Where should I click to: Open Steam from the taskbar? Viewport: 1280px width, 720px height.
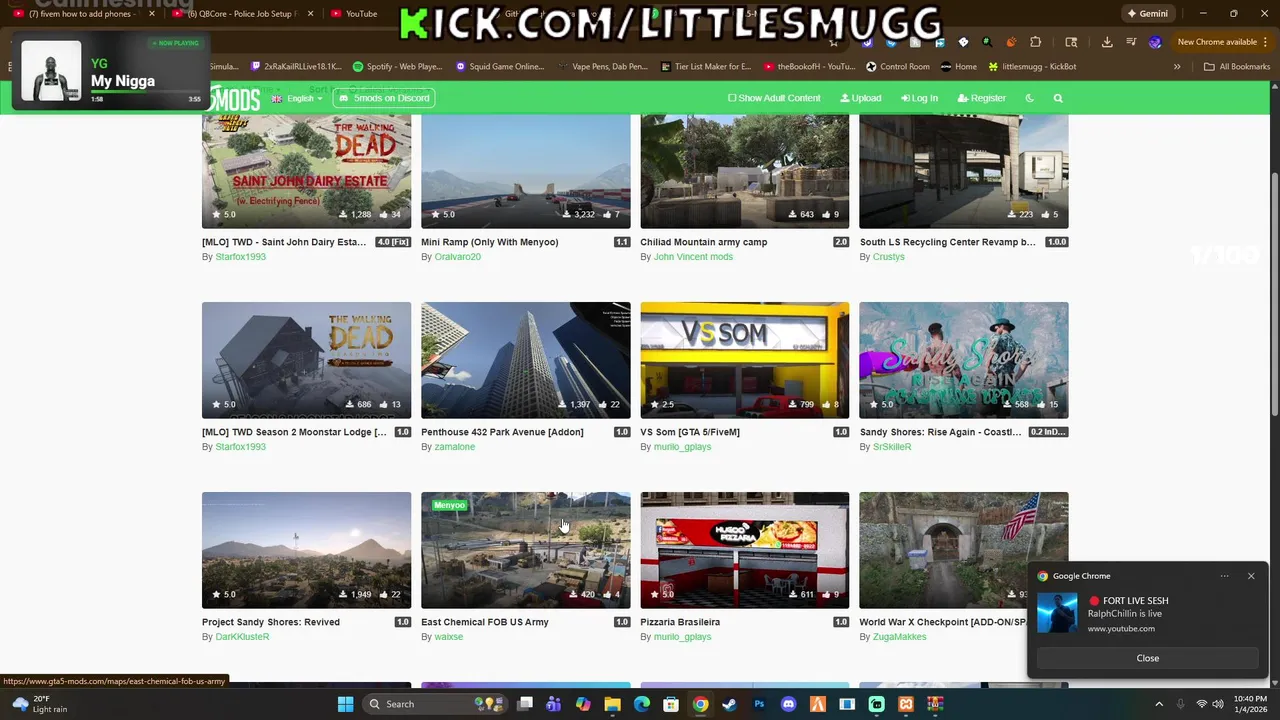tap(730, 704)
